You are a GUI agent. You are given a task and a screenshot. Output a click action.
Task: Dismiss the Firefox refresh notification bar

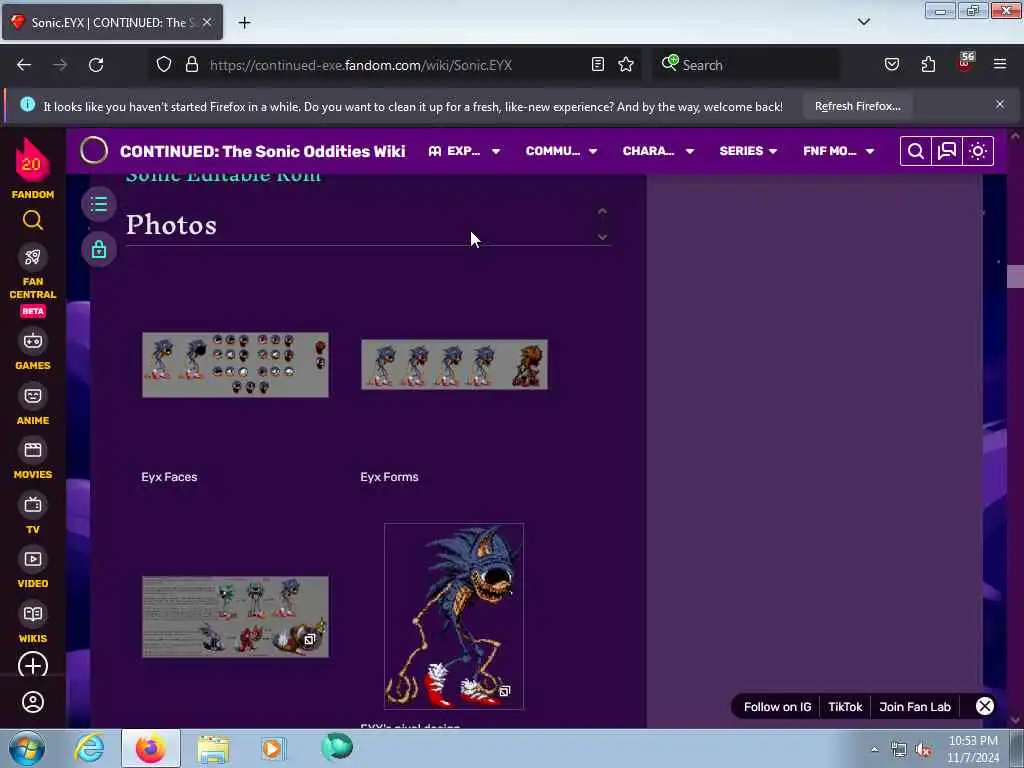pos(1000,104)
